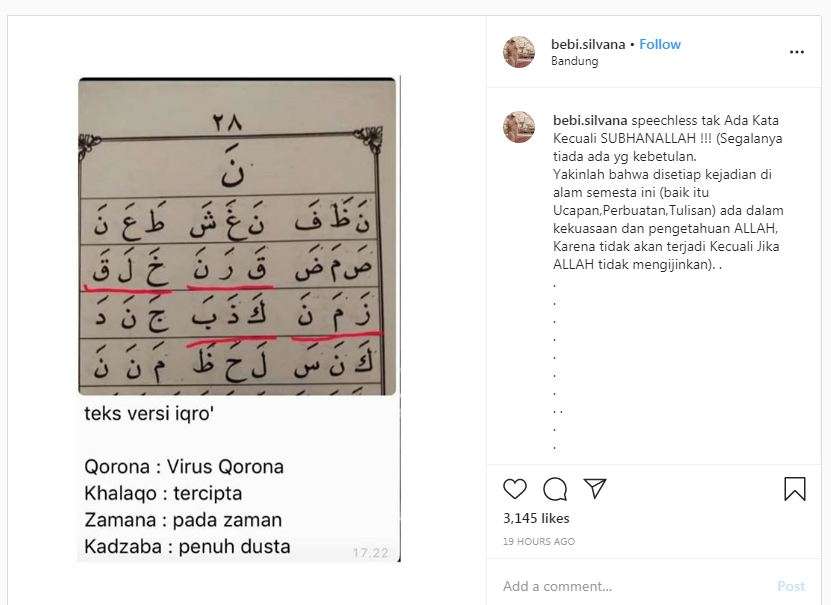
Task: Open more options three-dot menu
Action: coord(796,52)
